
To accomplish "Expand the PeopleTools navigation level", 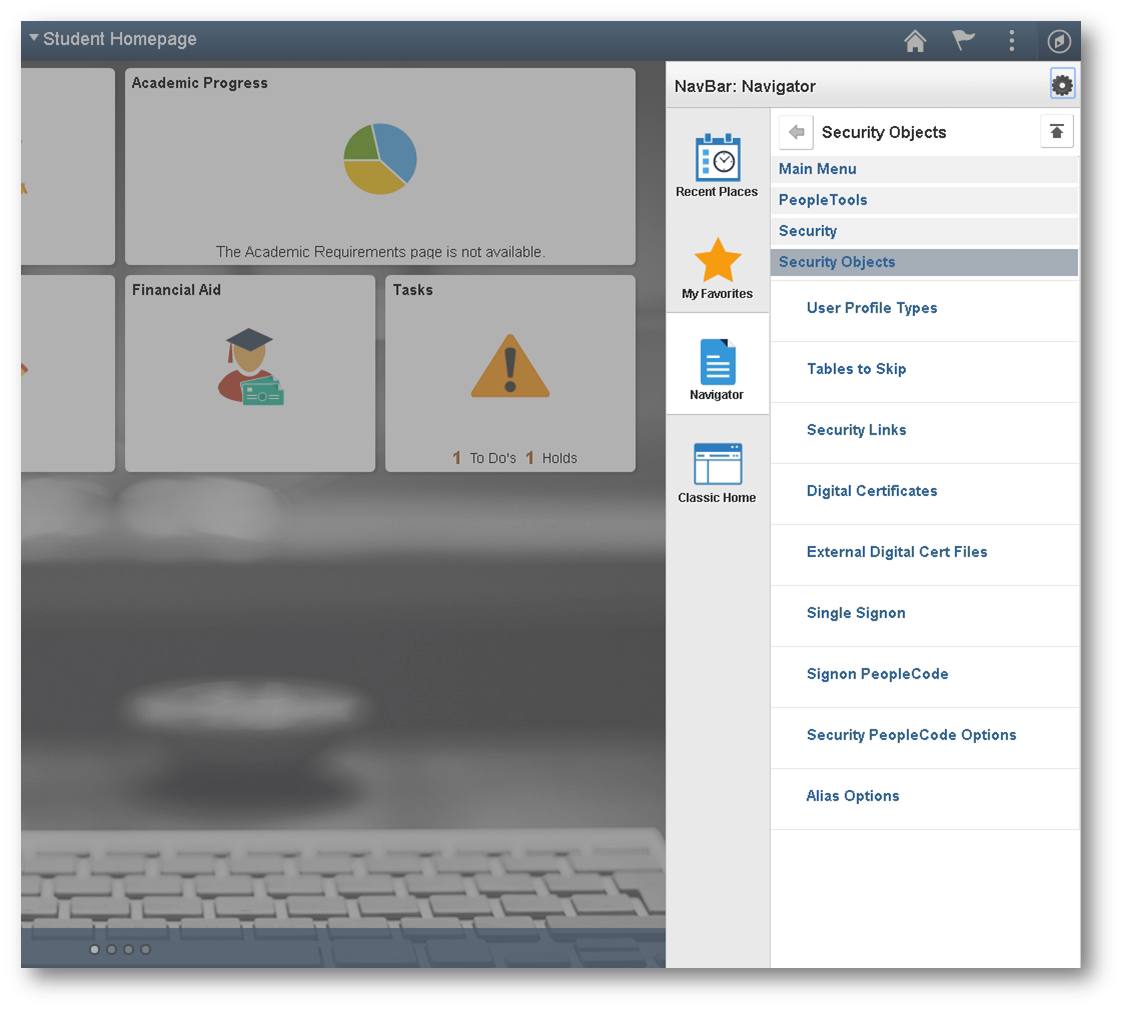I will click(823, 200).
